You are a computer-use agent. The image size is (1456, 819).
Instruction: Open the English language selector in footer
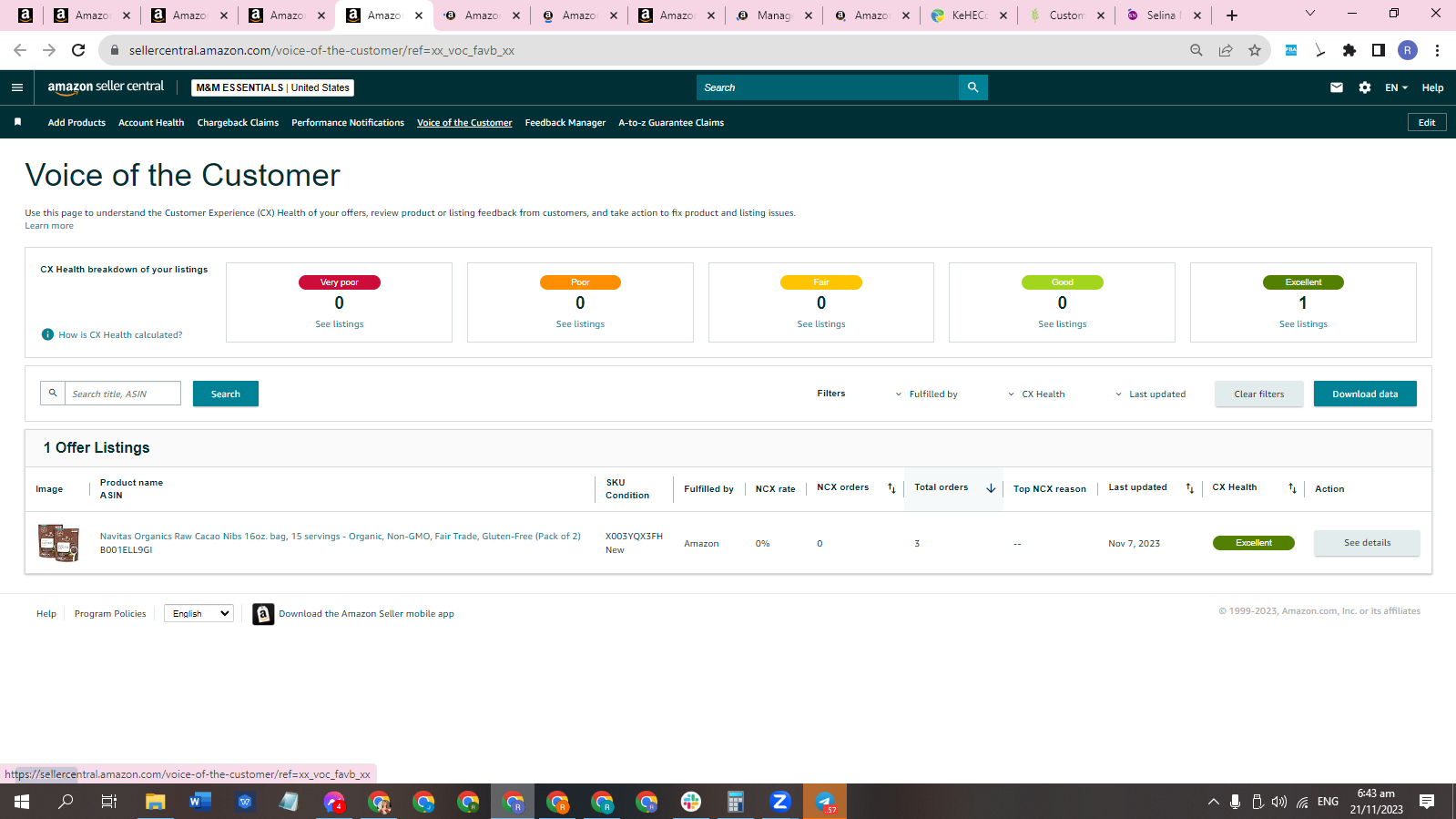tap(199, 613)
